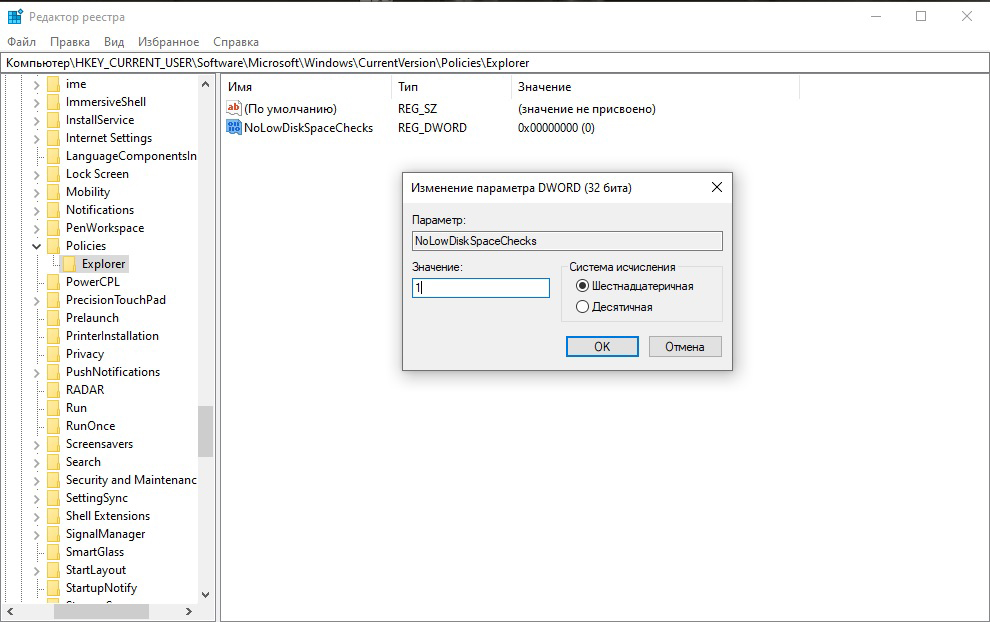The height and width of the screenshot is (622, 990).
Task: Select the Десятичная radio button
Action: pyautogui.click(x=583, y=307)
